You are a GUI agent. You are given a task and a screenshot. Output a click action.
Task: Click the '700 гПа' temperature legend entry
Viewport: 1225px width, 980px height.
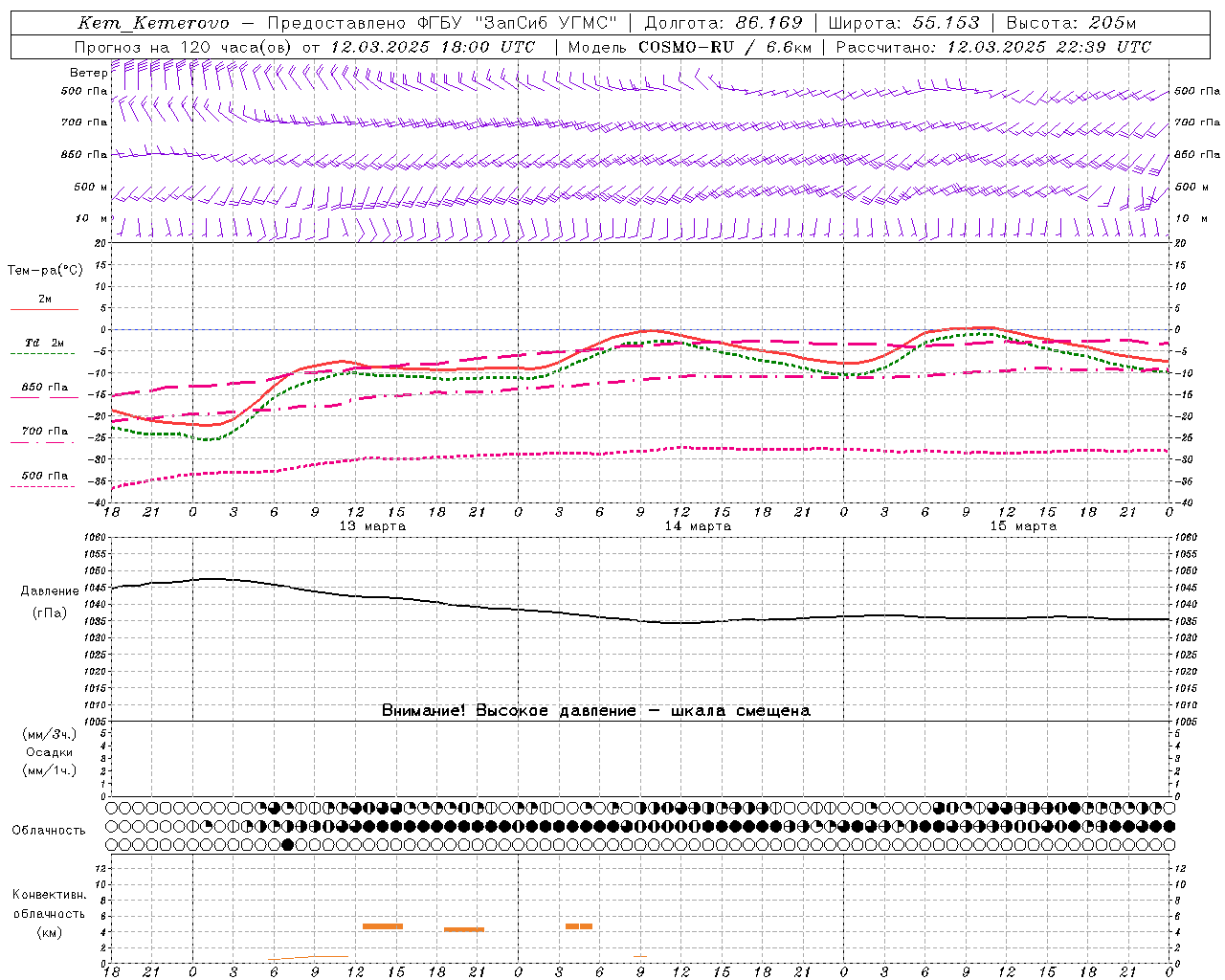(45, 432)
